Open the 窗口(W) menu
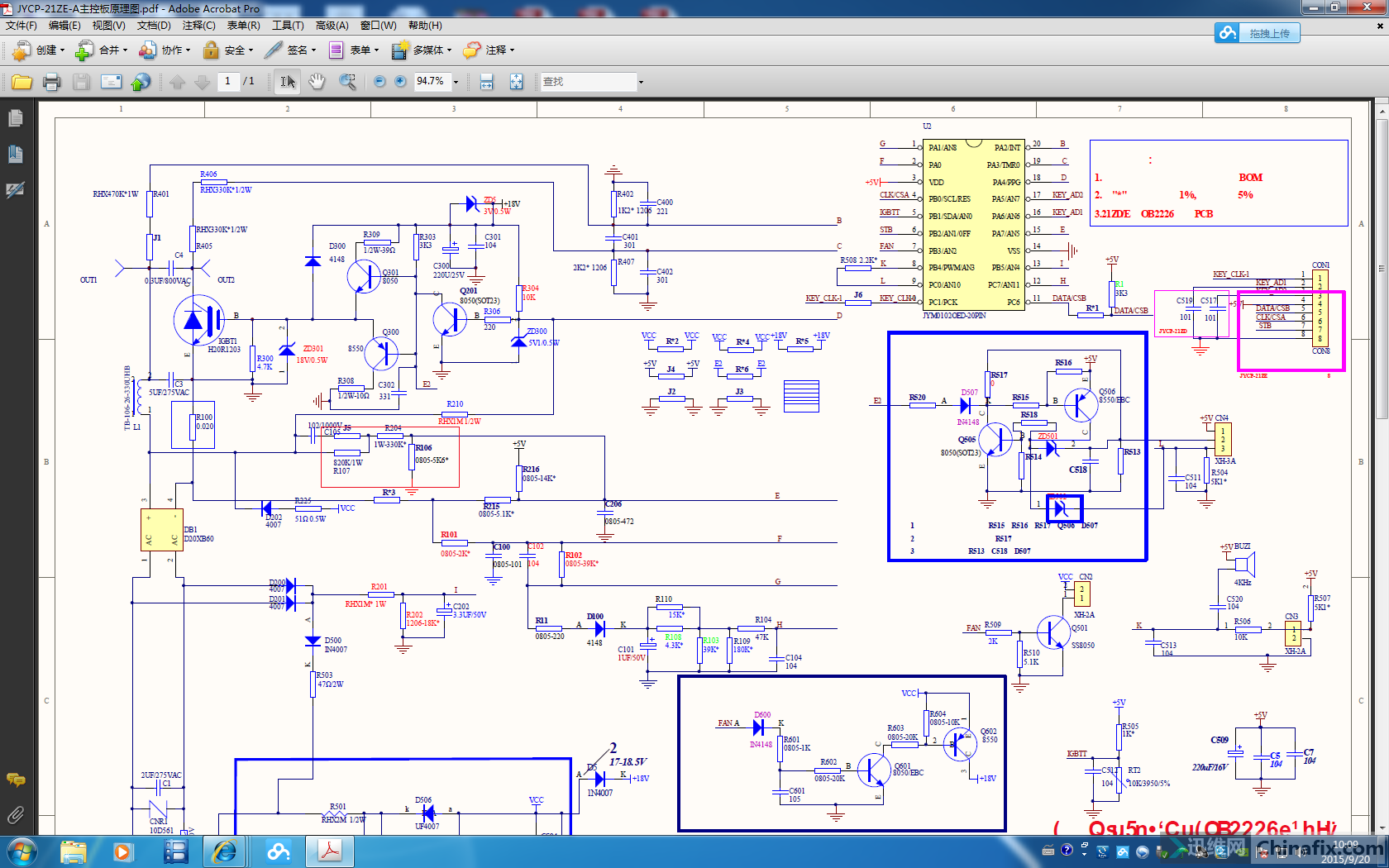 [378, 26]
